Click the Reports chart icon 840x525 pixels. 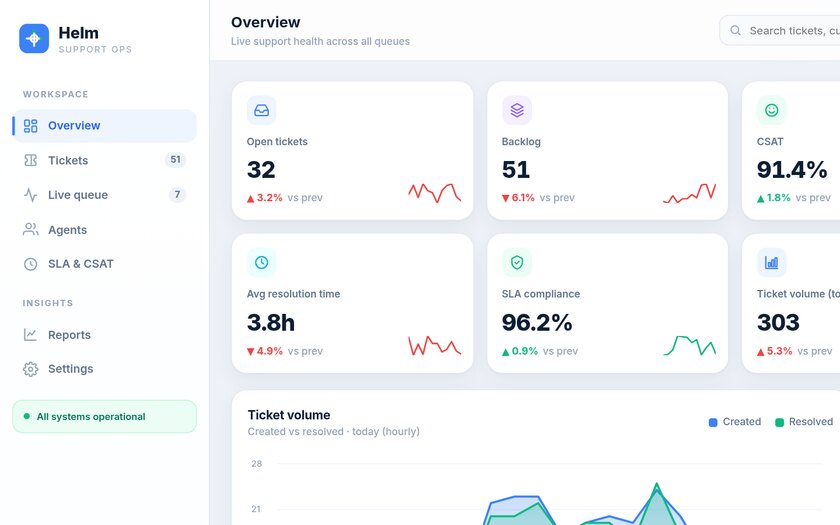(31, 335)
